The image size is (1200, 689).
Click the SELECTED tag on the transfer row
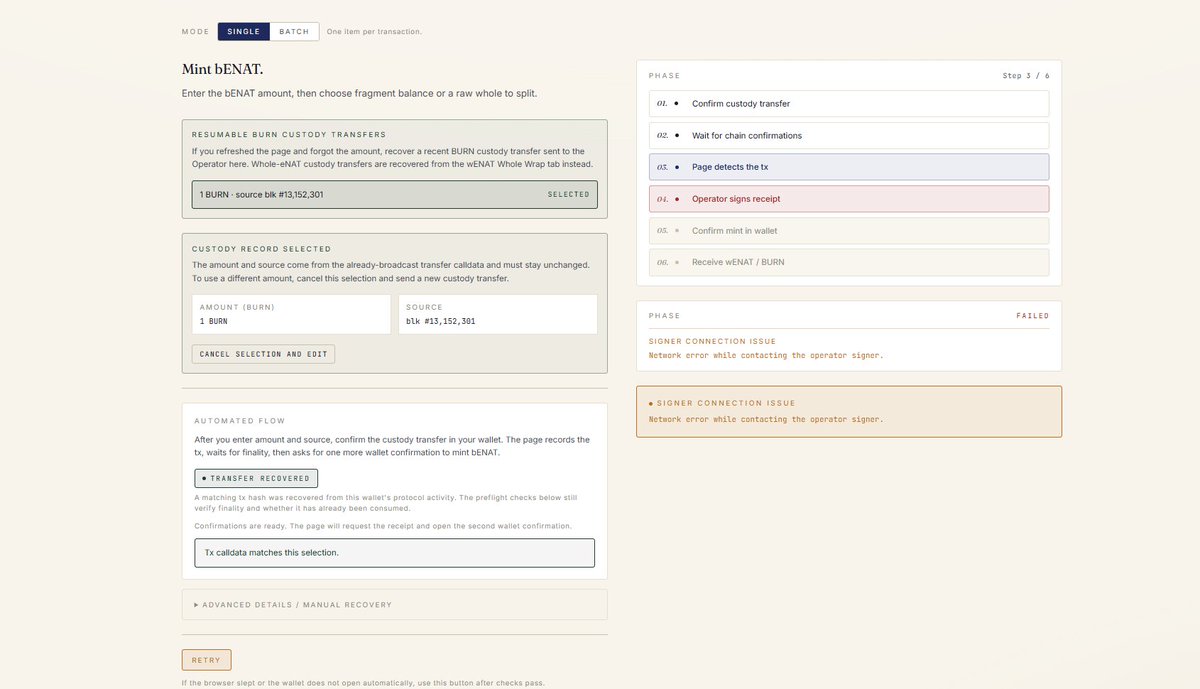click(568, 195)
